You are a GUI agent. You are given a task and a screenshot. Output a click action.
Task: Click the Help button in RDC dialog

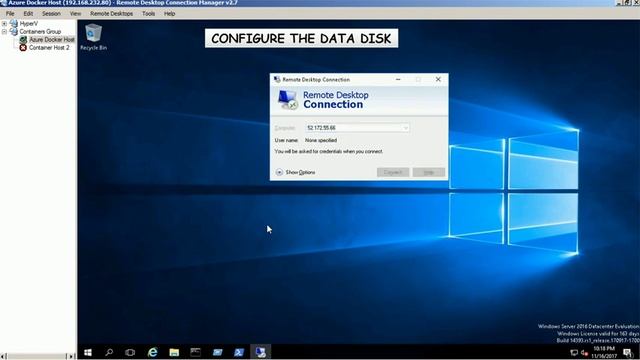(429, 172)
